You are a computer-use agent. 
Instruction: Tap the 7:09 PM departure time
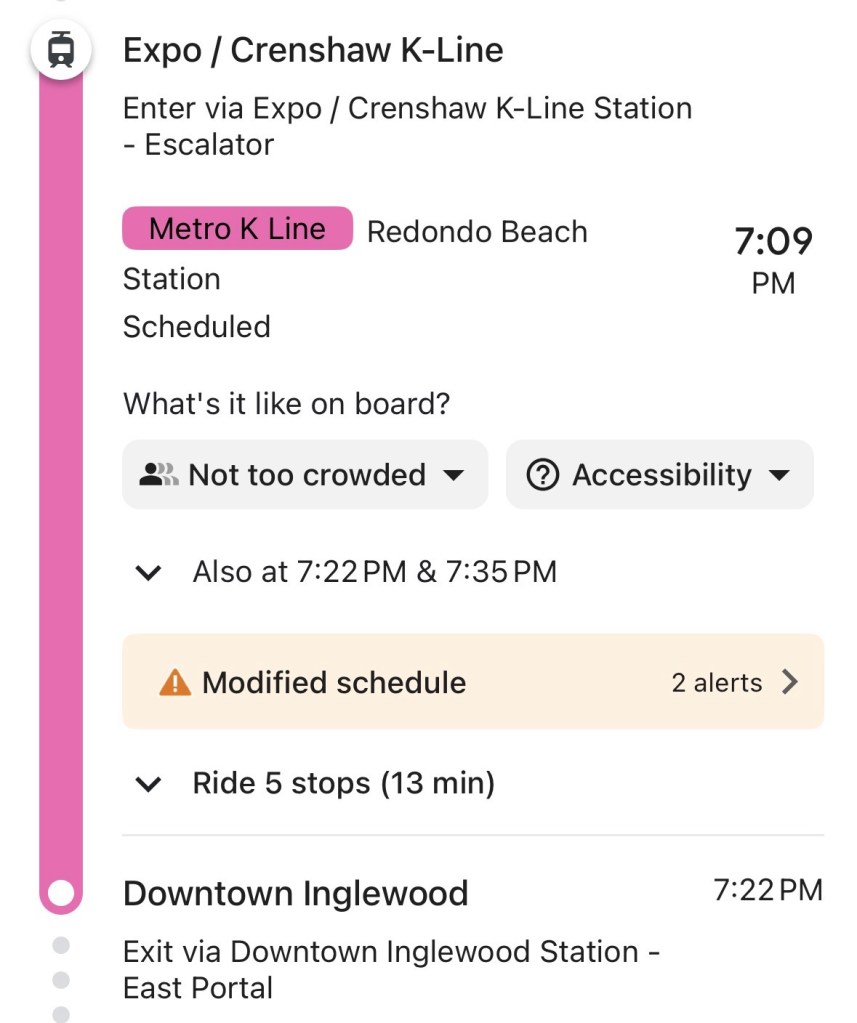click(773, 259)
